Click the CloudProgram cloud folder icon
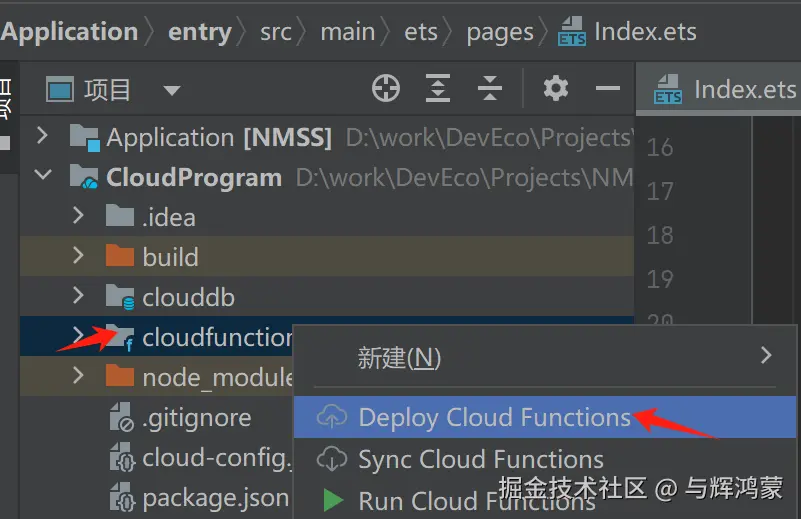 pyautogui.click(x=84, y=177)
